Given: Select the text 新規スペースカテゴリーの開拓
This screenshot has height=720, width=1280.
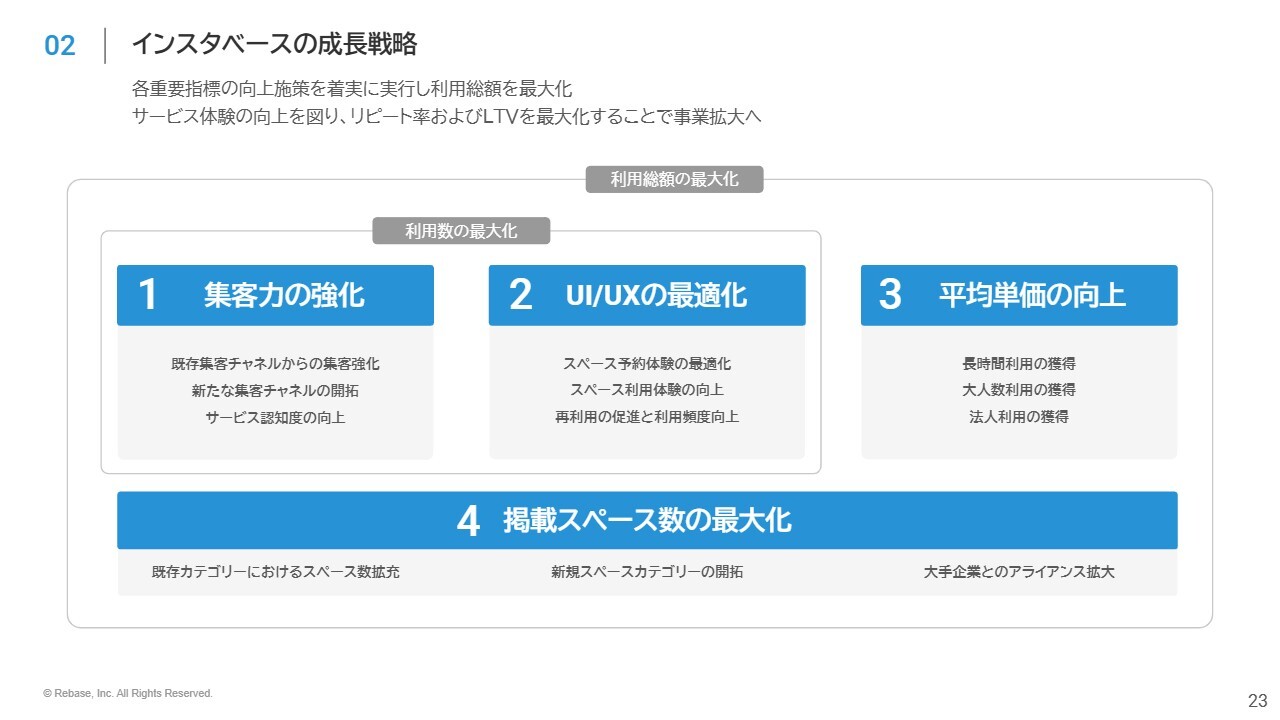Looking at the screenshot, I should (x=647, y=573).
